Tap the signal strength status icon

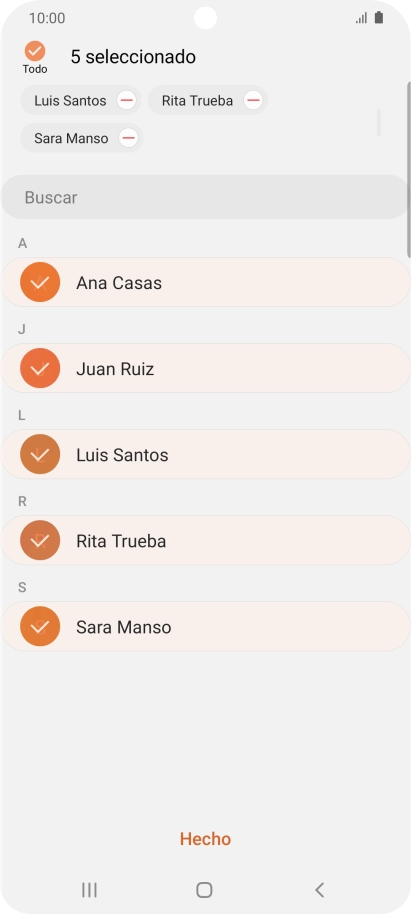[x=361, y=18]
